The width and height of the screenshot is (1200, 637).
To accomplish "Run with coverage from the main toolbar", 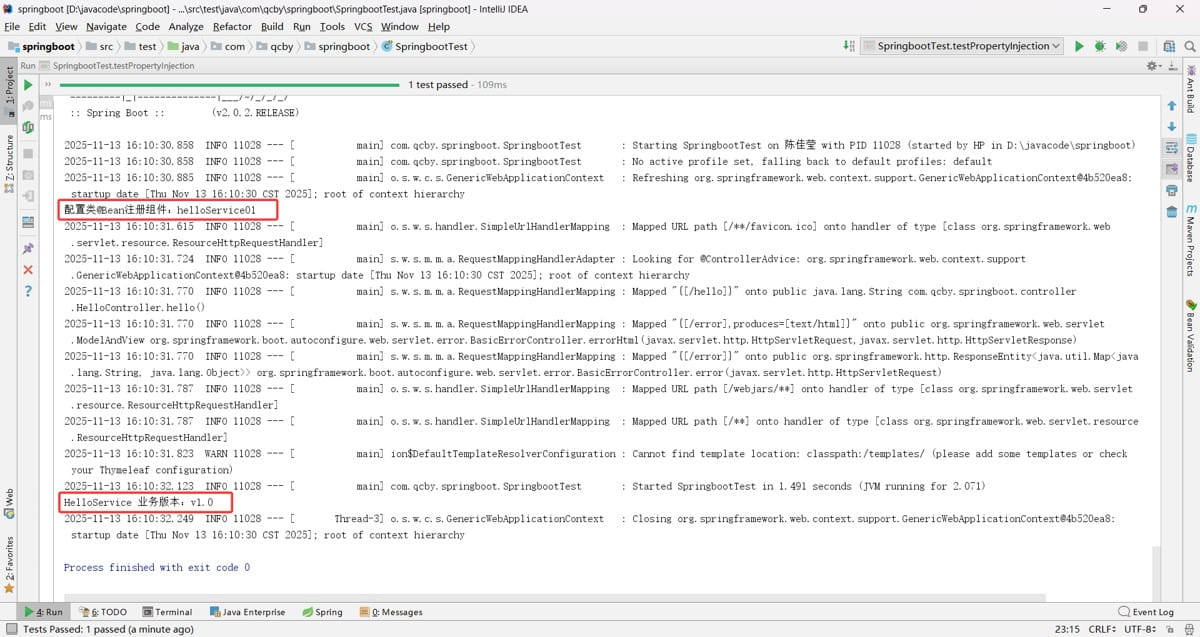I will (x=1121, y=46).
